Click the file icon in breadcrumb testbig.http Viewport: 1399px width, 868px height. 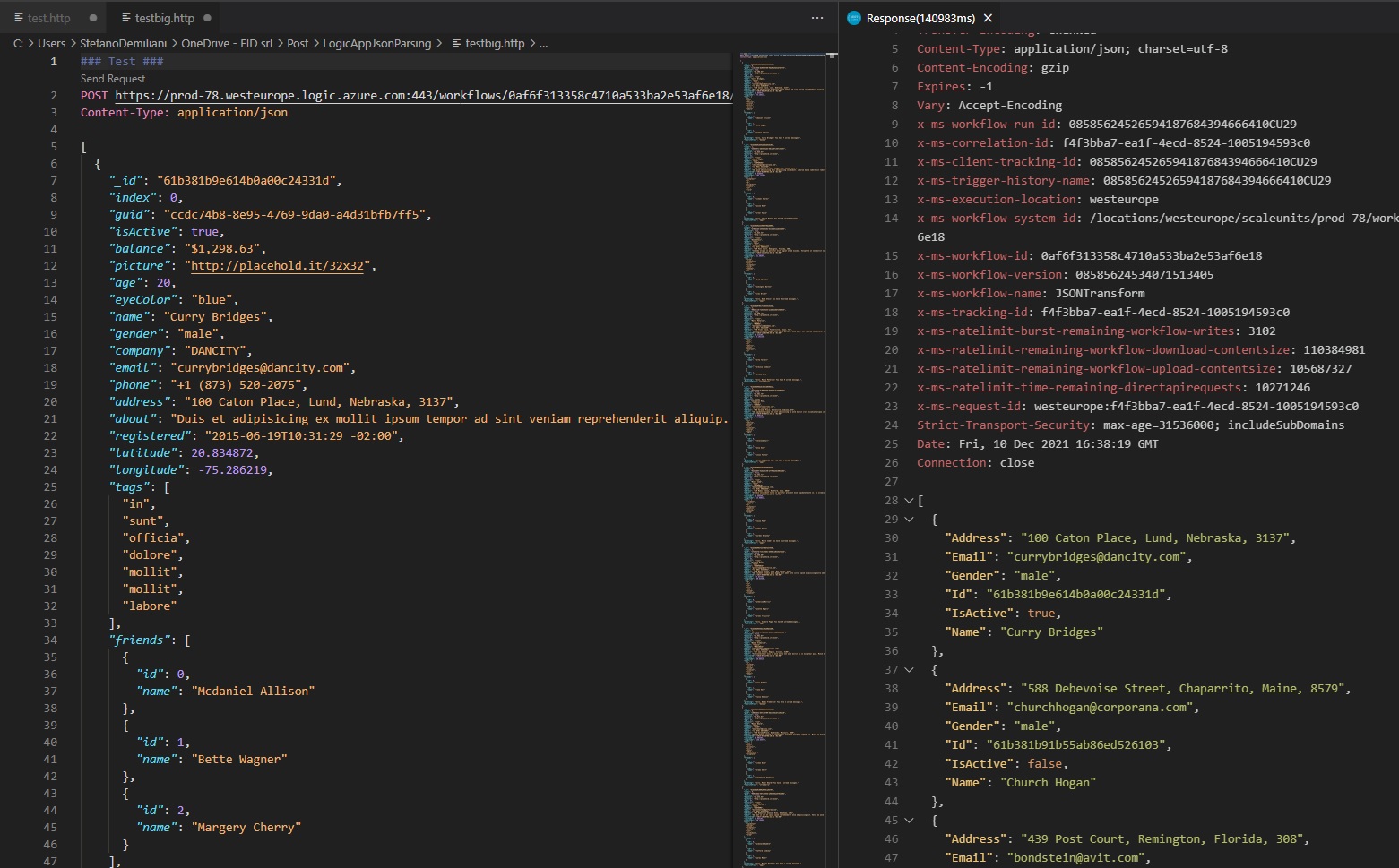coord(456,43)
